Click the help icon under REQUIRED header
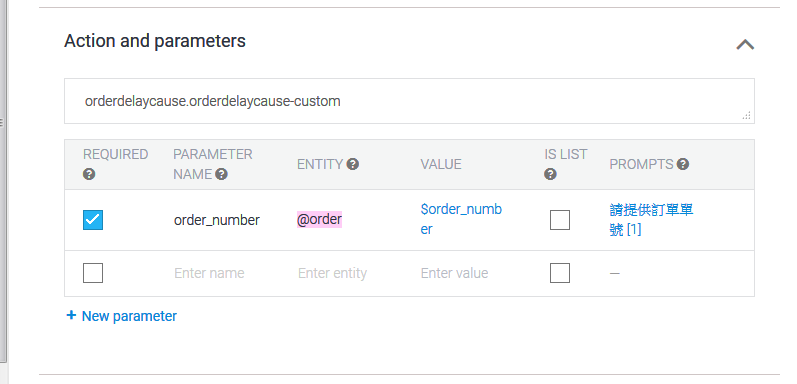The height and width of the screenshot is (384, 797). (89, 174)
